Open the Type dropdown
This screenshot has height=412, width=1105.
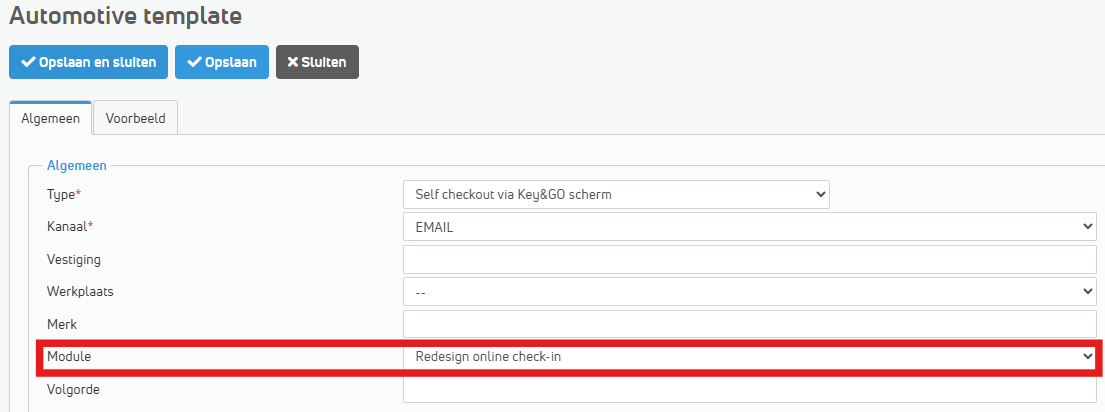(x=616, y=194)
